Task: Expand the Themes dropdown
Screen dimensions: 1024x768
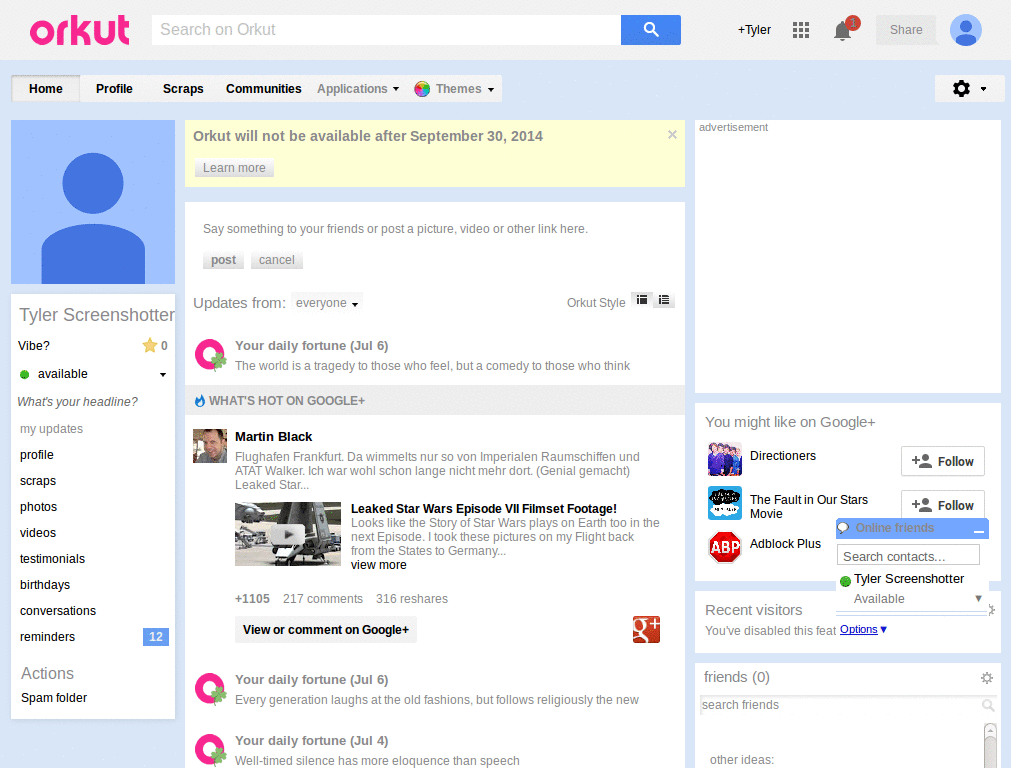Action: point(465,89)
